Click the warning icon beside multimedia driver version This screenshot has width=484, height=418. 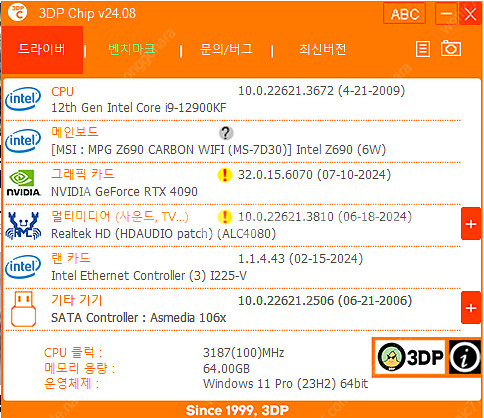coord(225,217)
